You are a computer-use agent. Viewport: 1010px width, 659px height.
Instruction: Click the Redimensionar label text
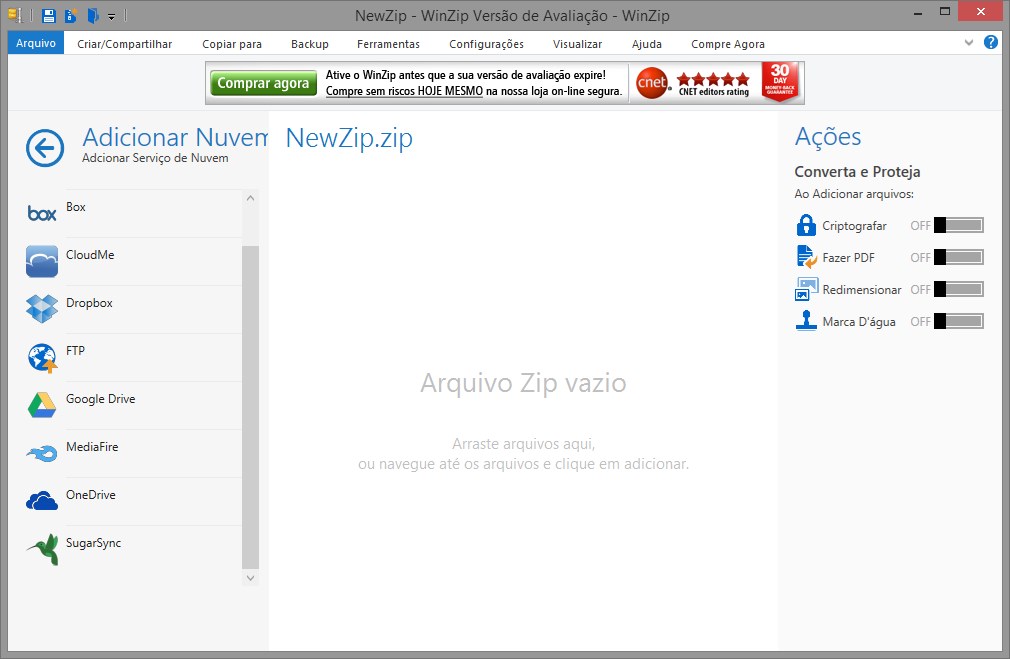coord(862,290)
